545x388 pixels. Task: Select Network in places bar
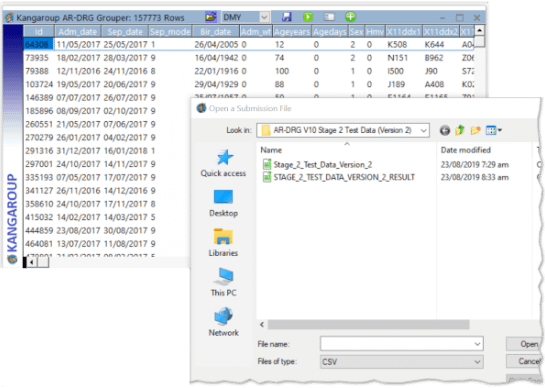223,322
